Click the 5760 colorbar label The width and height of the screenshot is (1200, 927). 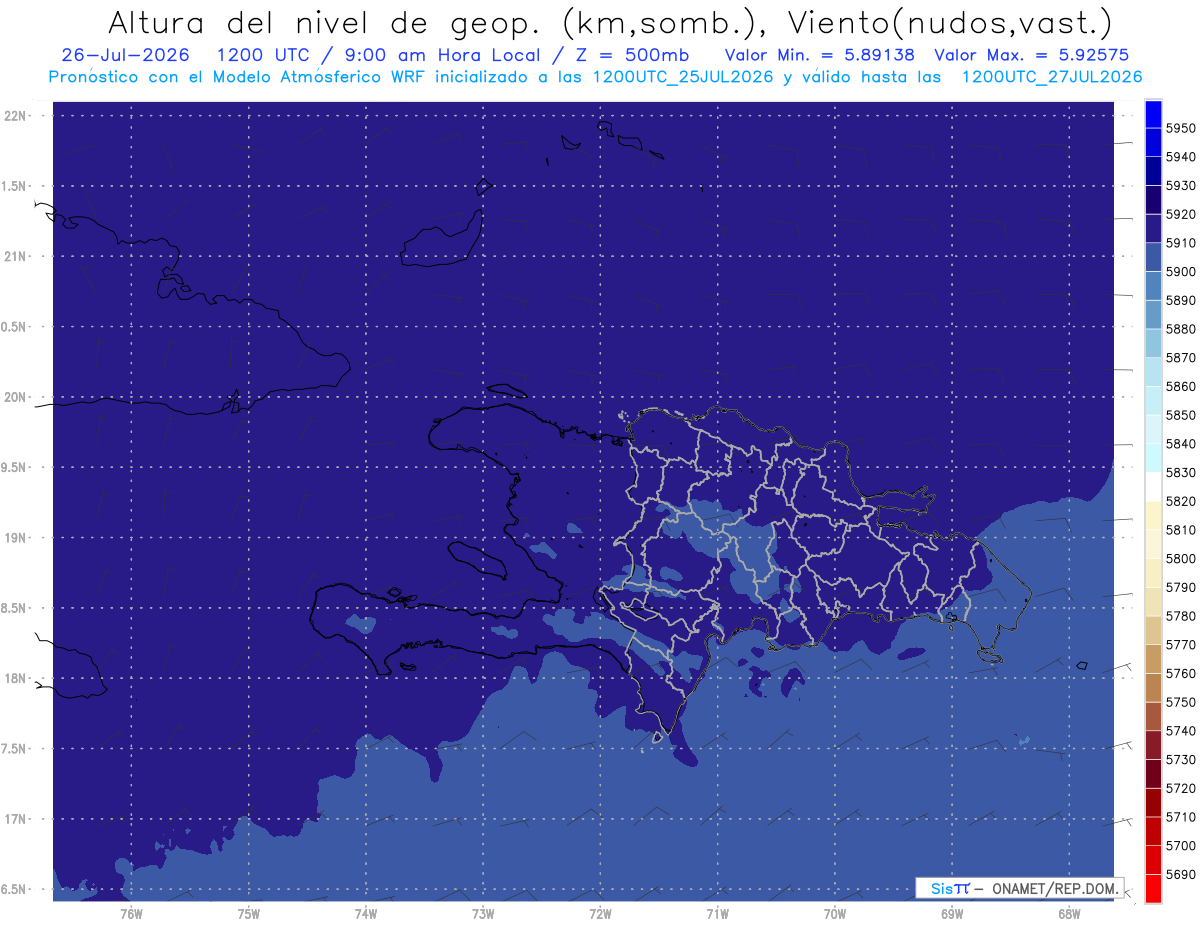(1180, 673)
